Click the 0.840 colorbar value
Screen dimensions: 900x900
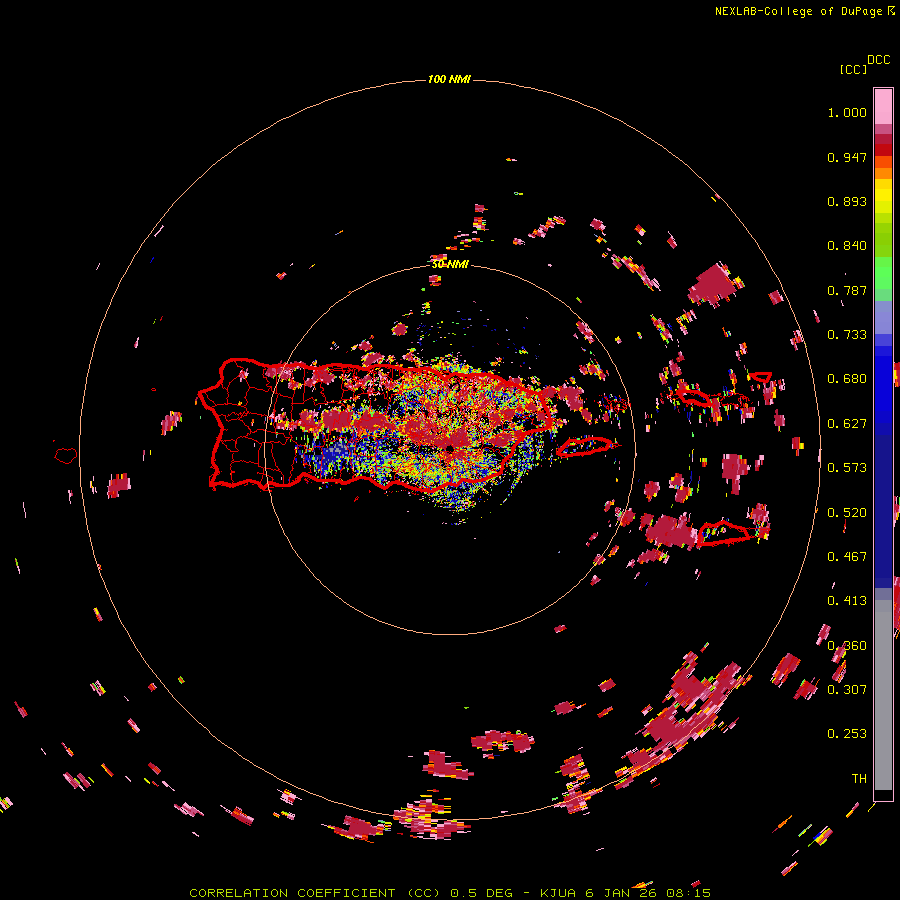click(847, 246)
